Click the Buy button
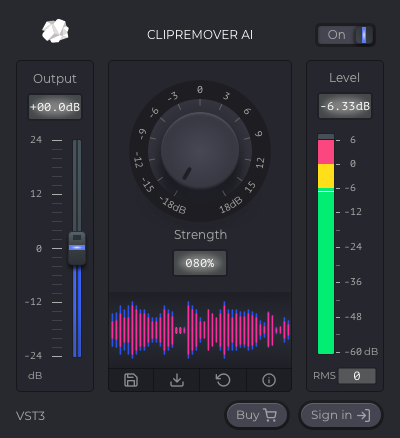 [x=257, y=415]
